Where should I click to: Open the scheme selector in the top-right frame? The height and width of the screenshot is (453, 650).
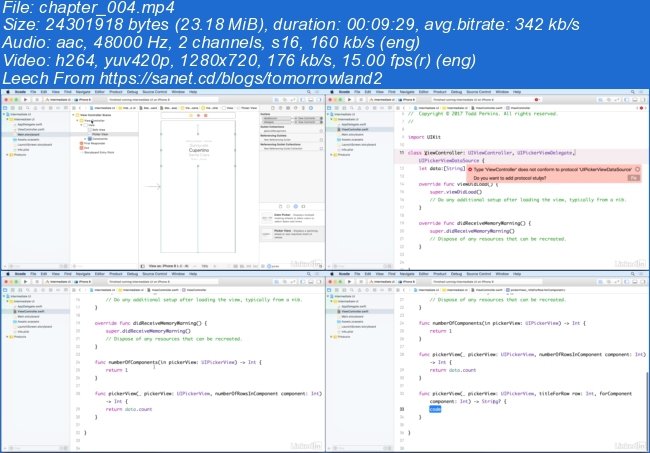point(384,100)
